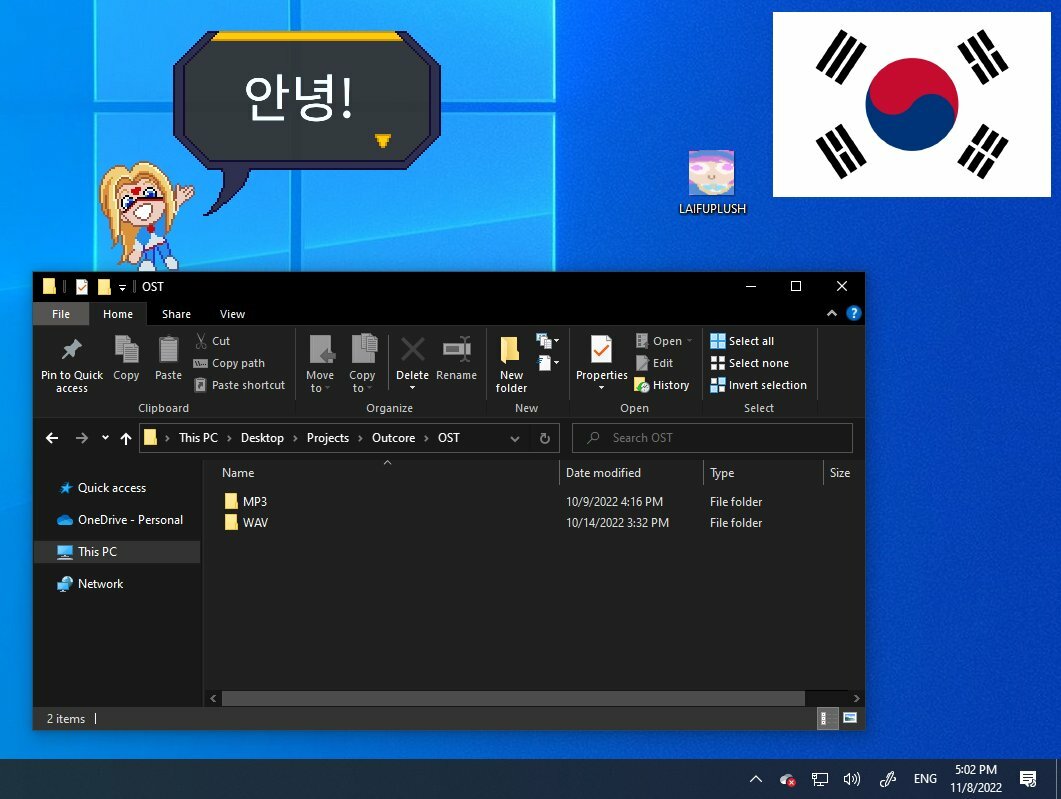Switch to Details view icon in status bar
Screen dimensions: 1061x799
tap(827, 718)
